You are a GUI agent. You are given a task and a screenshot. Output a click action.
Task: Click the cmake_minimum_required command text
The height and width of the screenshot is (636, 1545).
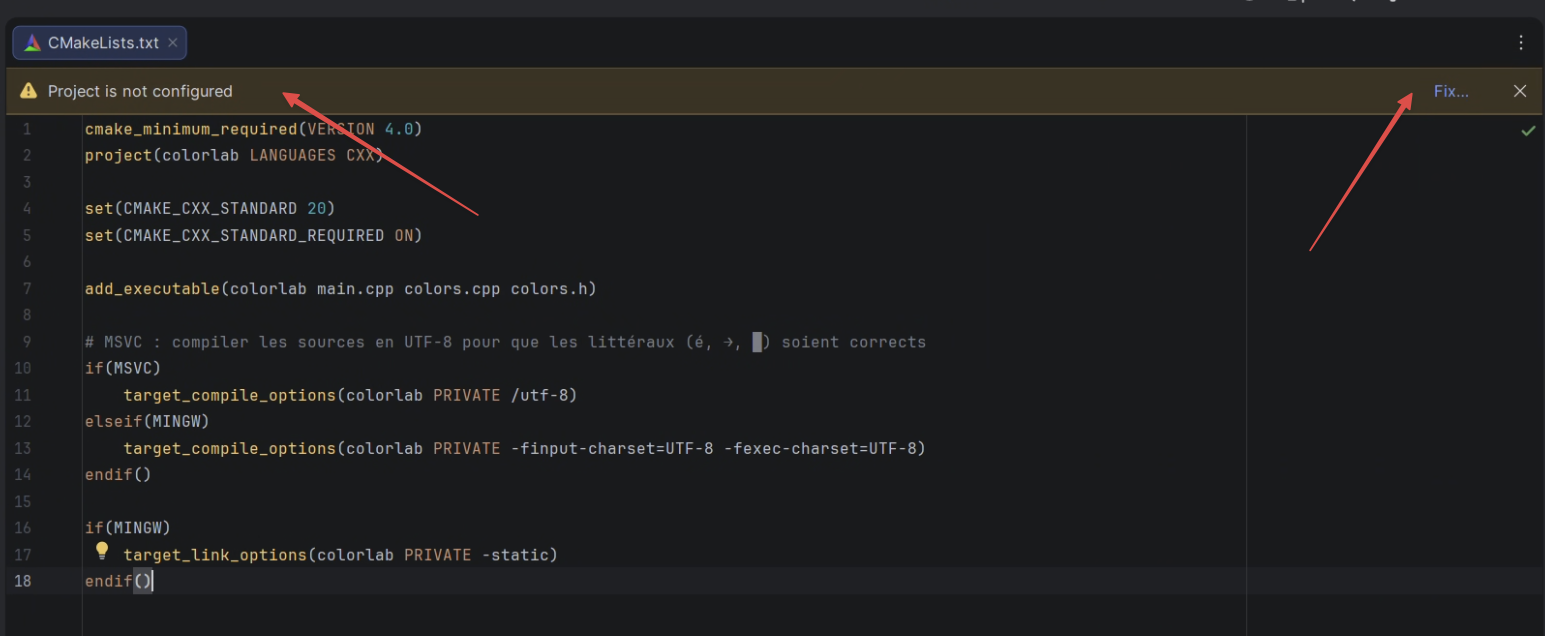(191, 129)
